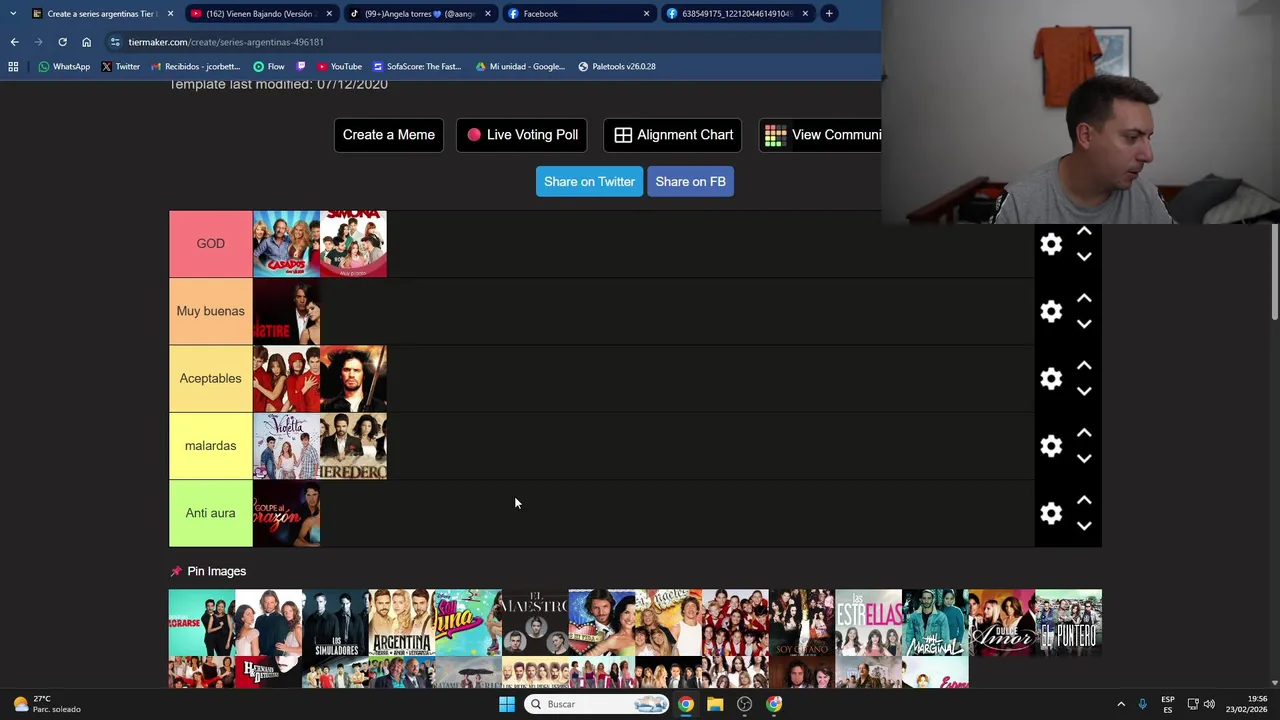Share tier list on FB
The height and width of the screenshot is (720, 1280).
pyautogui.click(x=690, y=181)
